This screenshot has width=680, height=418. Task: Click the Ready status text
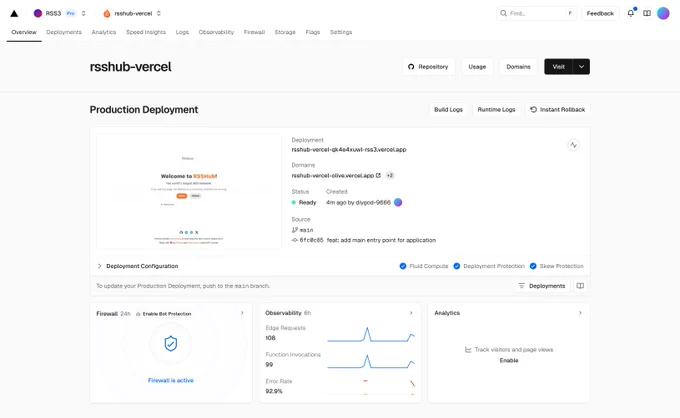point(307,202)
